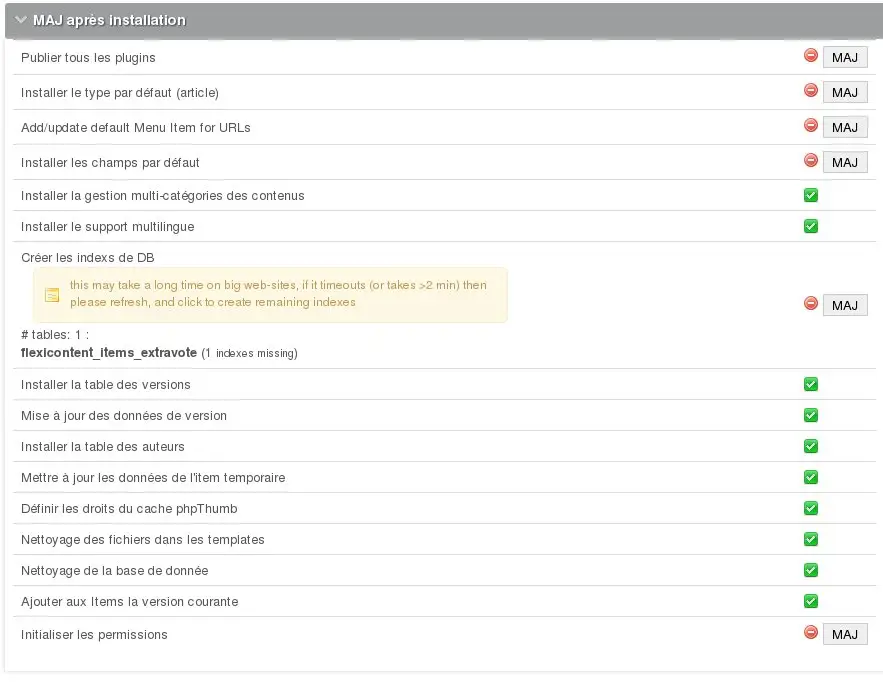Select the text Add/update default Menu Item for URLs
The image size is (883, 689).
click(136, 127)
